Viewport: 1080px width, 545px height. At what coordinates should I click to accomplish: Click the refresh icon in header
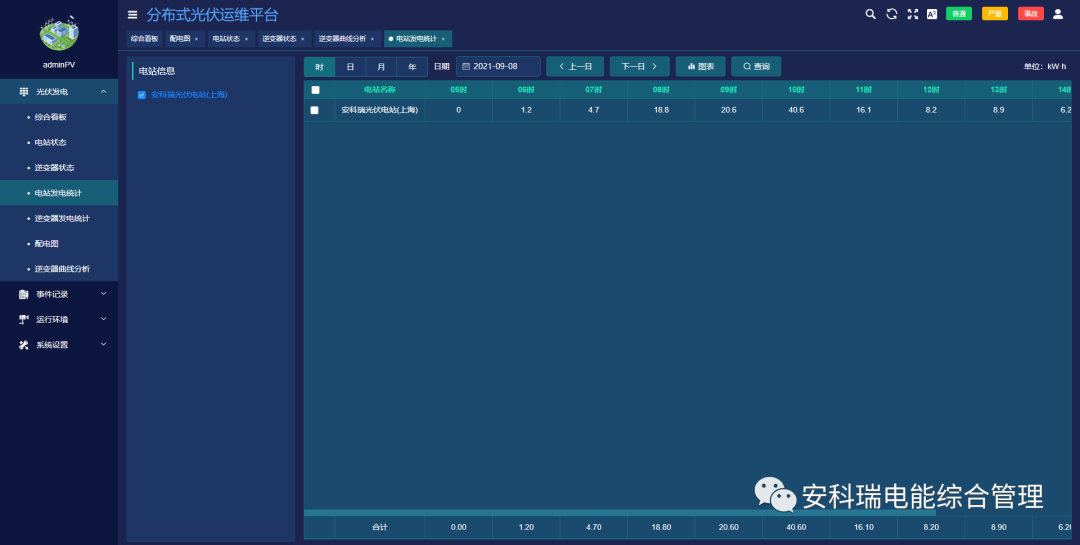[891, 14]
